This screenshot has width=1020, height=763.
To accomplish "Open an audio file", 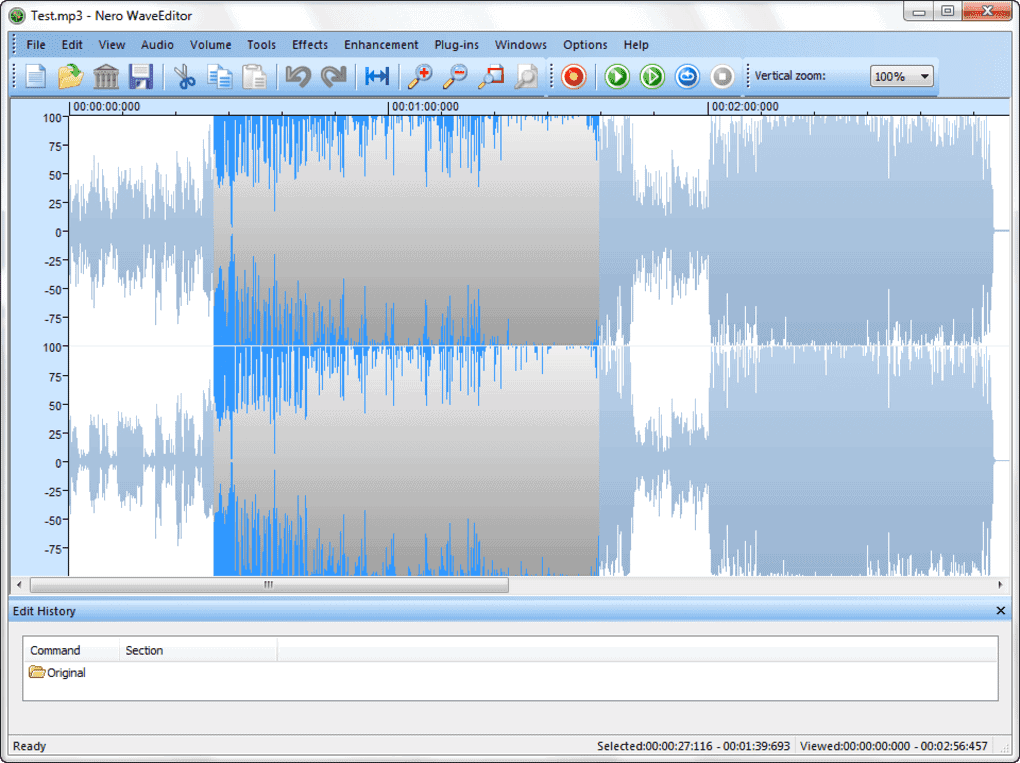I will (70, 76).
